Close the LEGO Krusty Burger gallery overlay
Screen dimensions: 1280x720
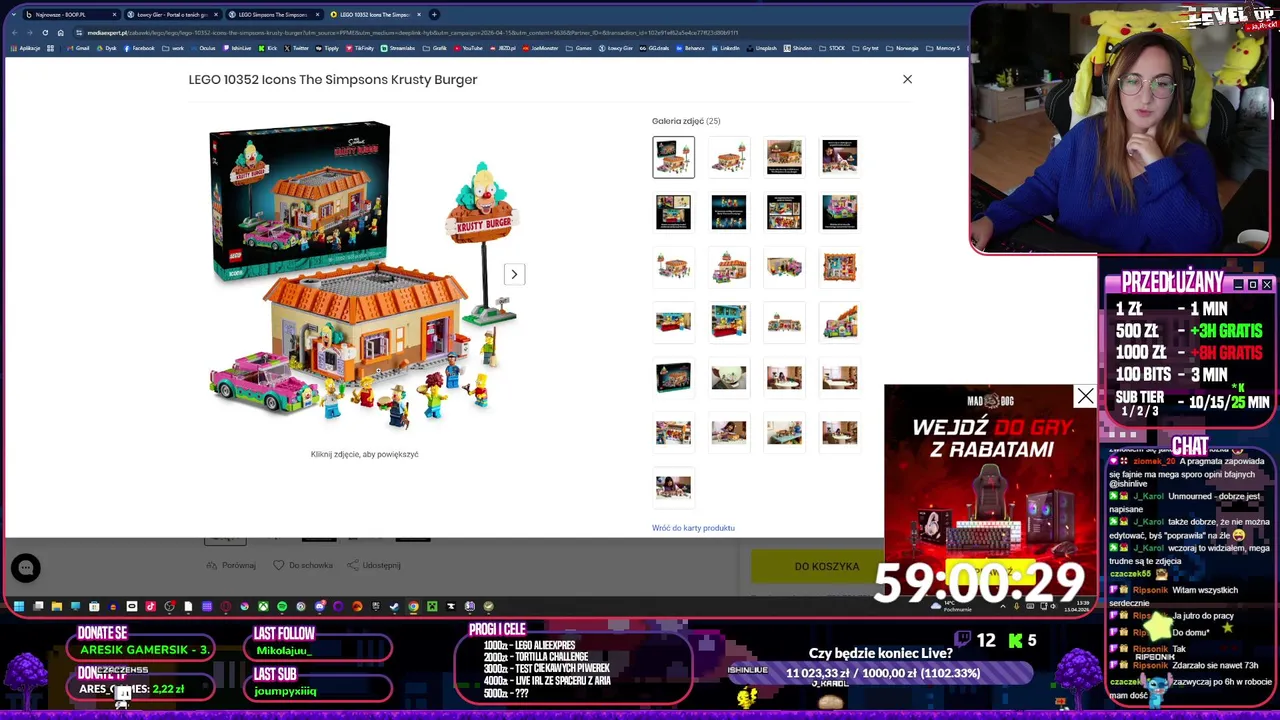point(907,79)
